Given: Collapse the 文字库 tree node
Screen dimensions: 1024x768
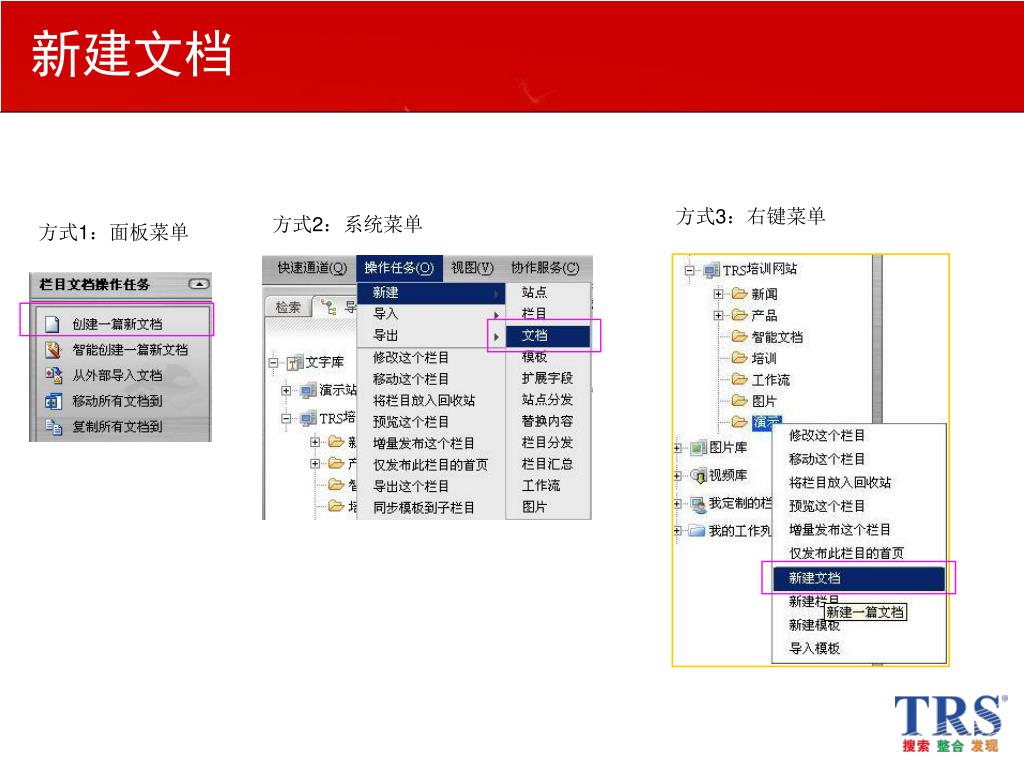Looking at the screenshot, I should [x=274, y=362].
